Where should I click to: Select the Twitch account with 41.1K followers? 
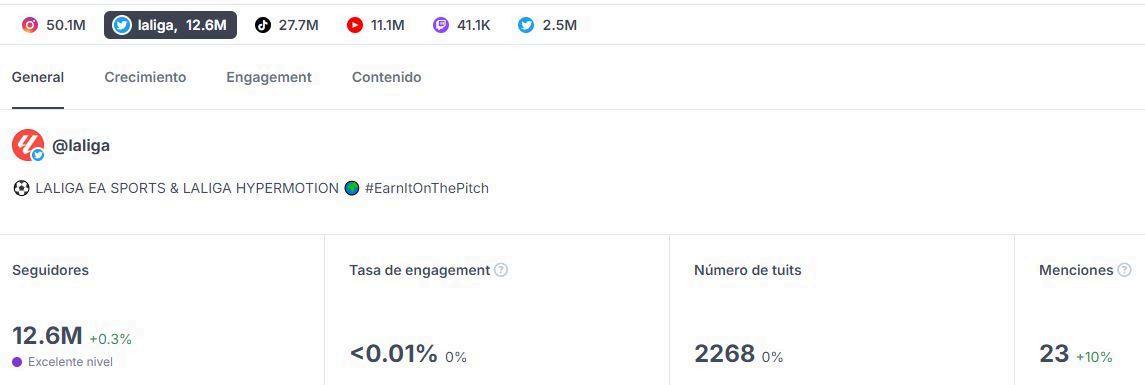(462, 25)
